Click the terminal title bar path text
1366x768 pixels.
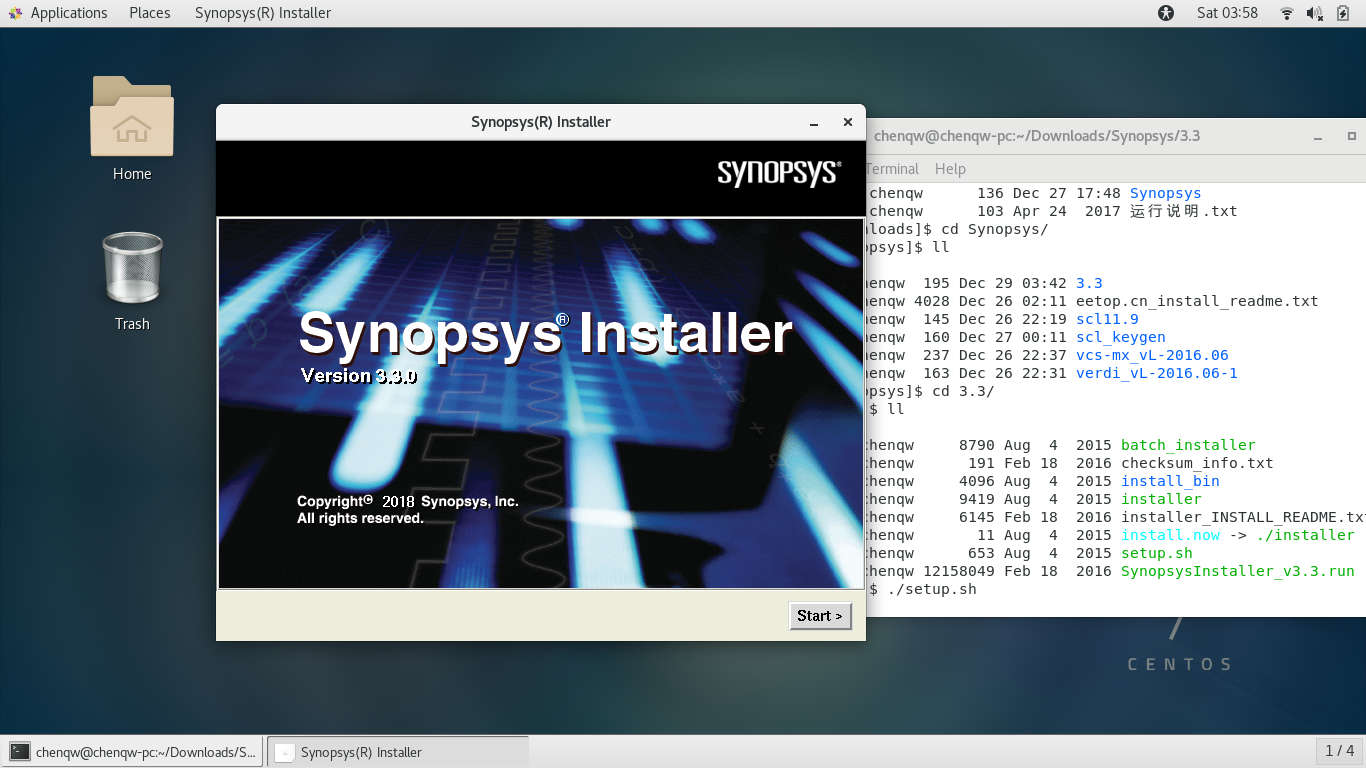[1037, 136]
